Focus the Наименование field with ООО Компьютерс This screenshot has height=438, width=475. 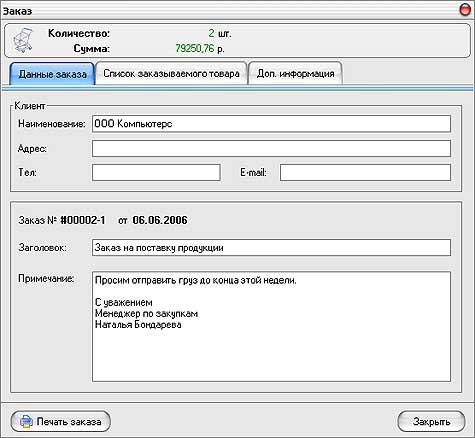pos(271,124)
